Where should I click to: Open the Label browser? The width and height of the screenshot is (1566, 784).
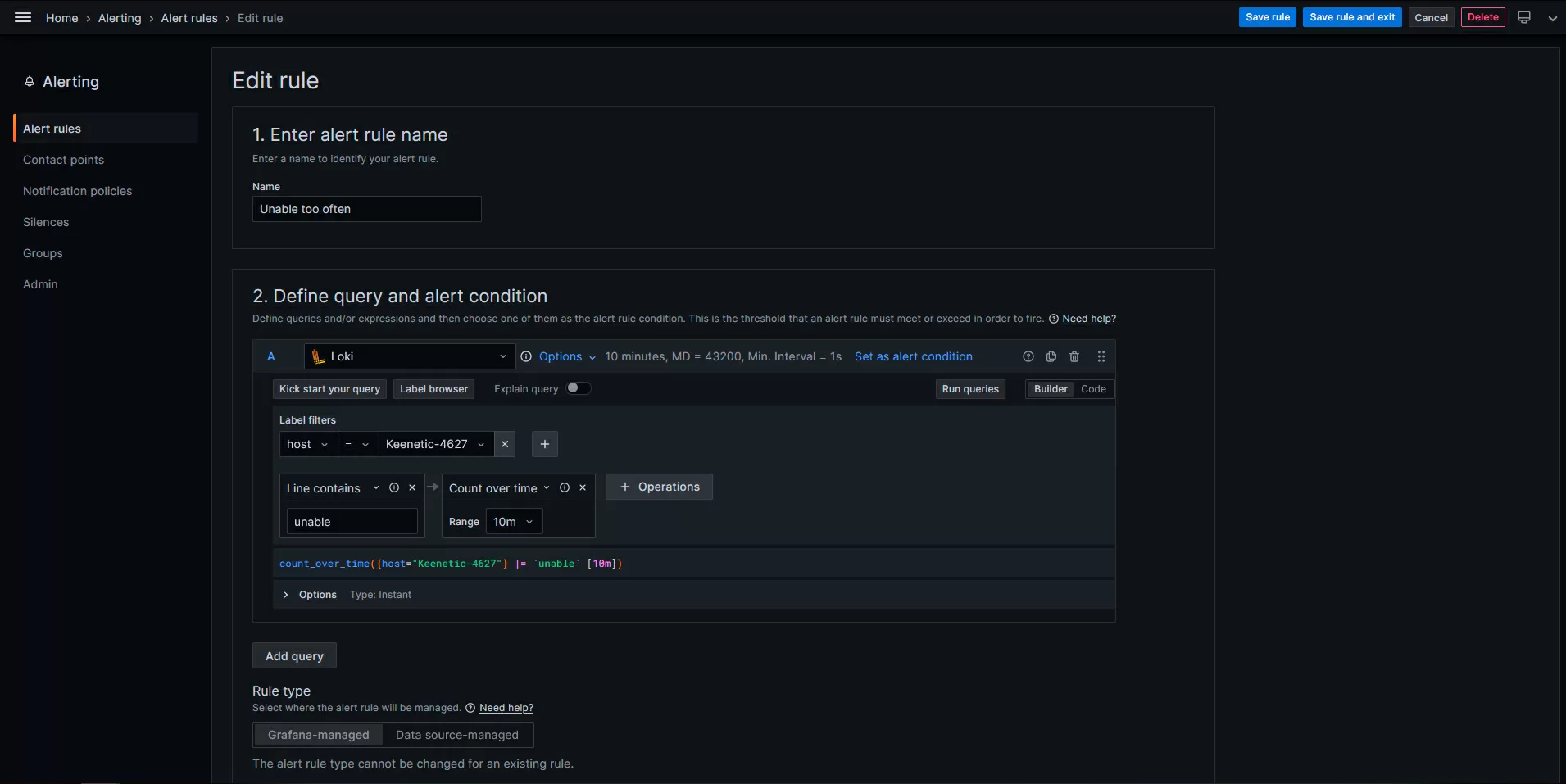tap(434, 389)
